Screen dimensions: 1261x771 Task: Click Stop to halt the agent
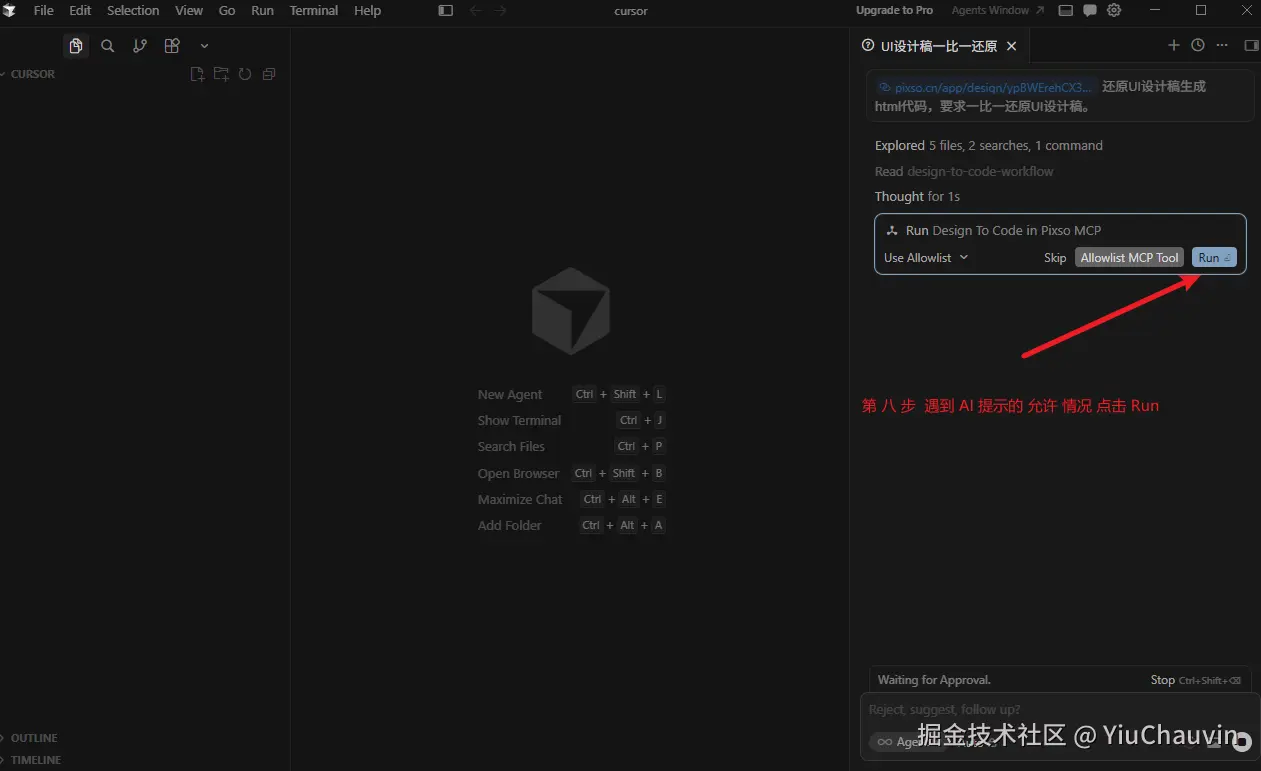pos(1195,680)
